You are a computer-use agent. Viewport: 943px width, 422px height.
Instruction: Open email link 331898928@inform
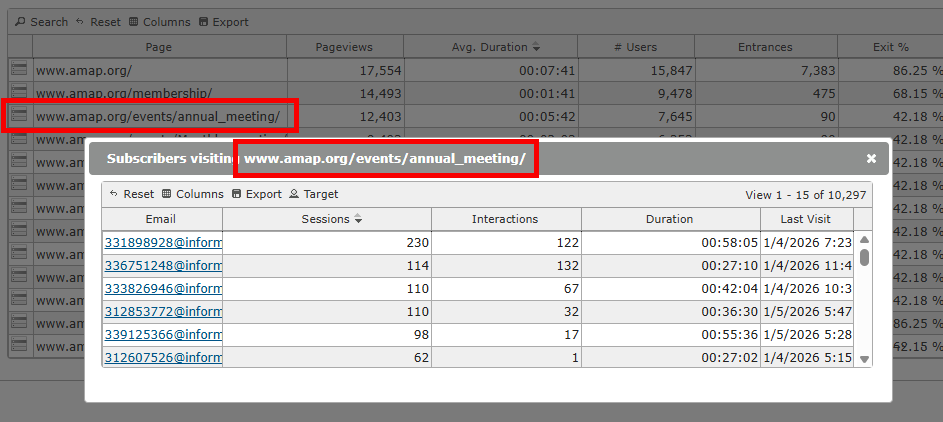[x=163, y=242]
